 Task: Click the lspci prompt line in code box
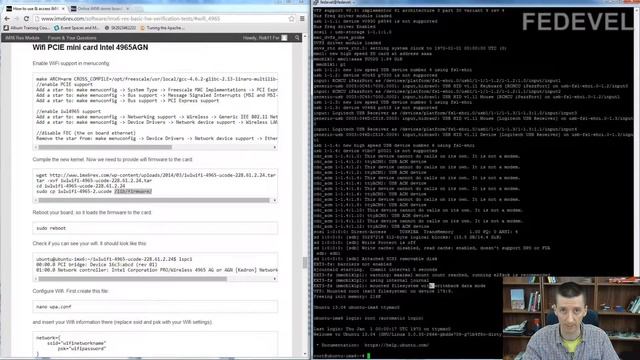pyautogui.click(x=114, y=259)
